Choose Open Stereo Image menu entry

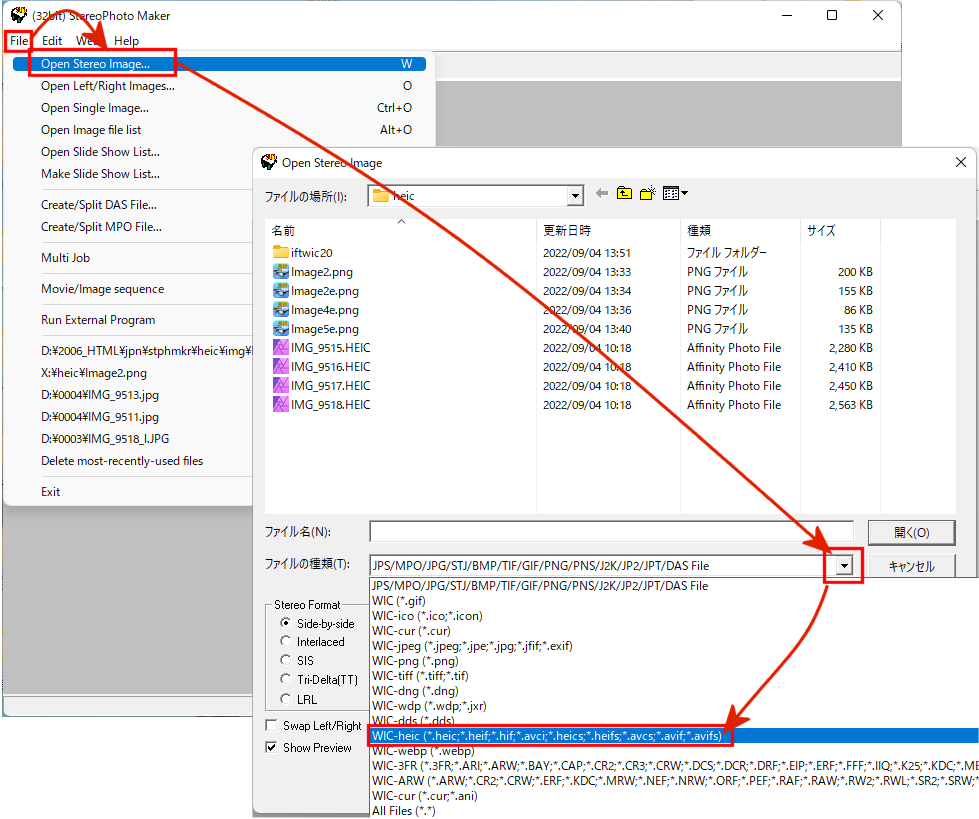(219, 64)
